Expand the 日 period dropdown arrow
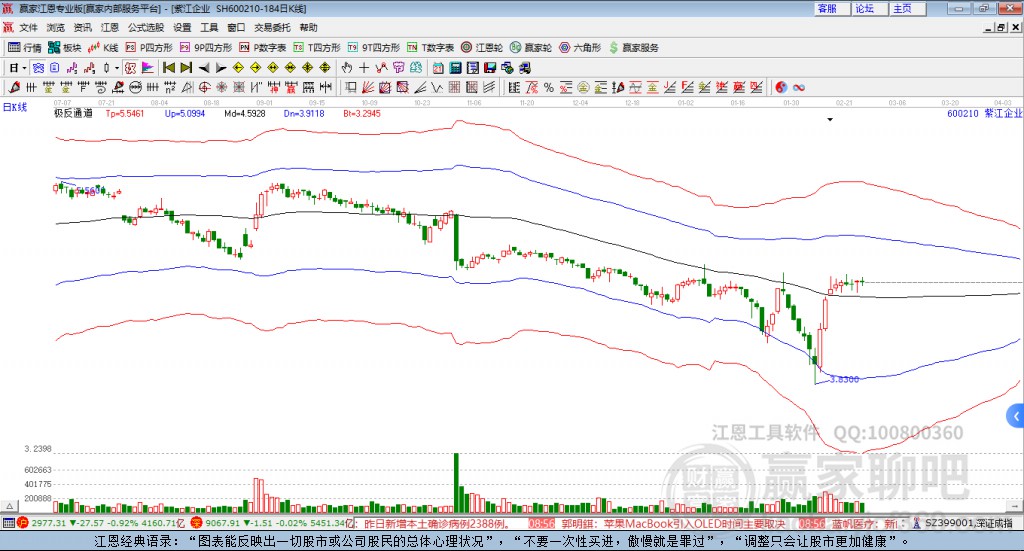Image resolution: width=1024 pixels, height=551 pixels. coord(24,68)
